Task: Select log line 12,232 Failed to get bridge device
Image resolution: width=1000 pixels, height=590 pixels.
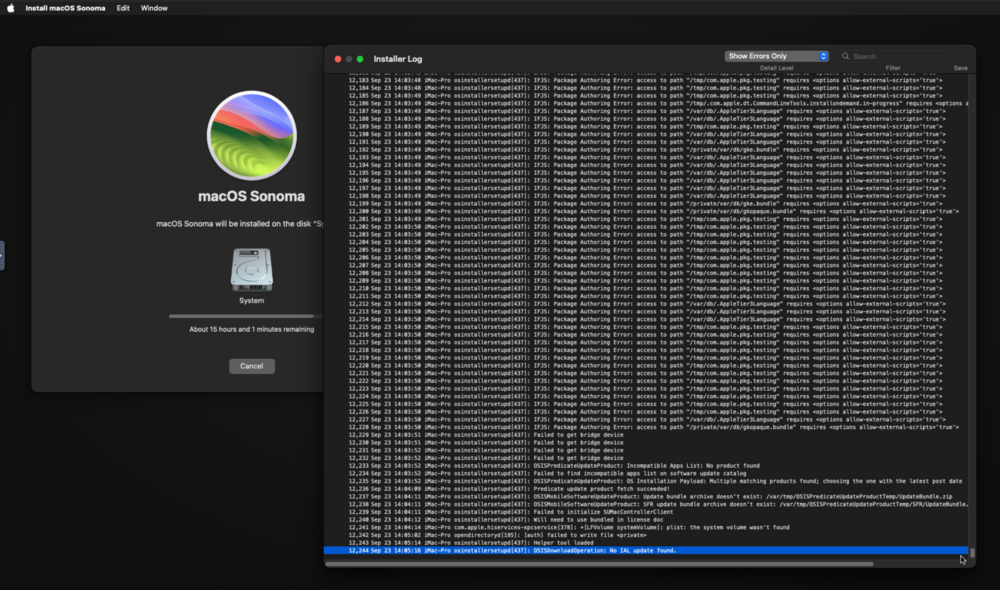Action: coord(645,458)
